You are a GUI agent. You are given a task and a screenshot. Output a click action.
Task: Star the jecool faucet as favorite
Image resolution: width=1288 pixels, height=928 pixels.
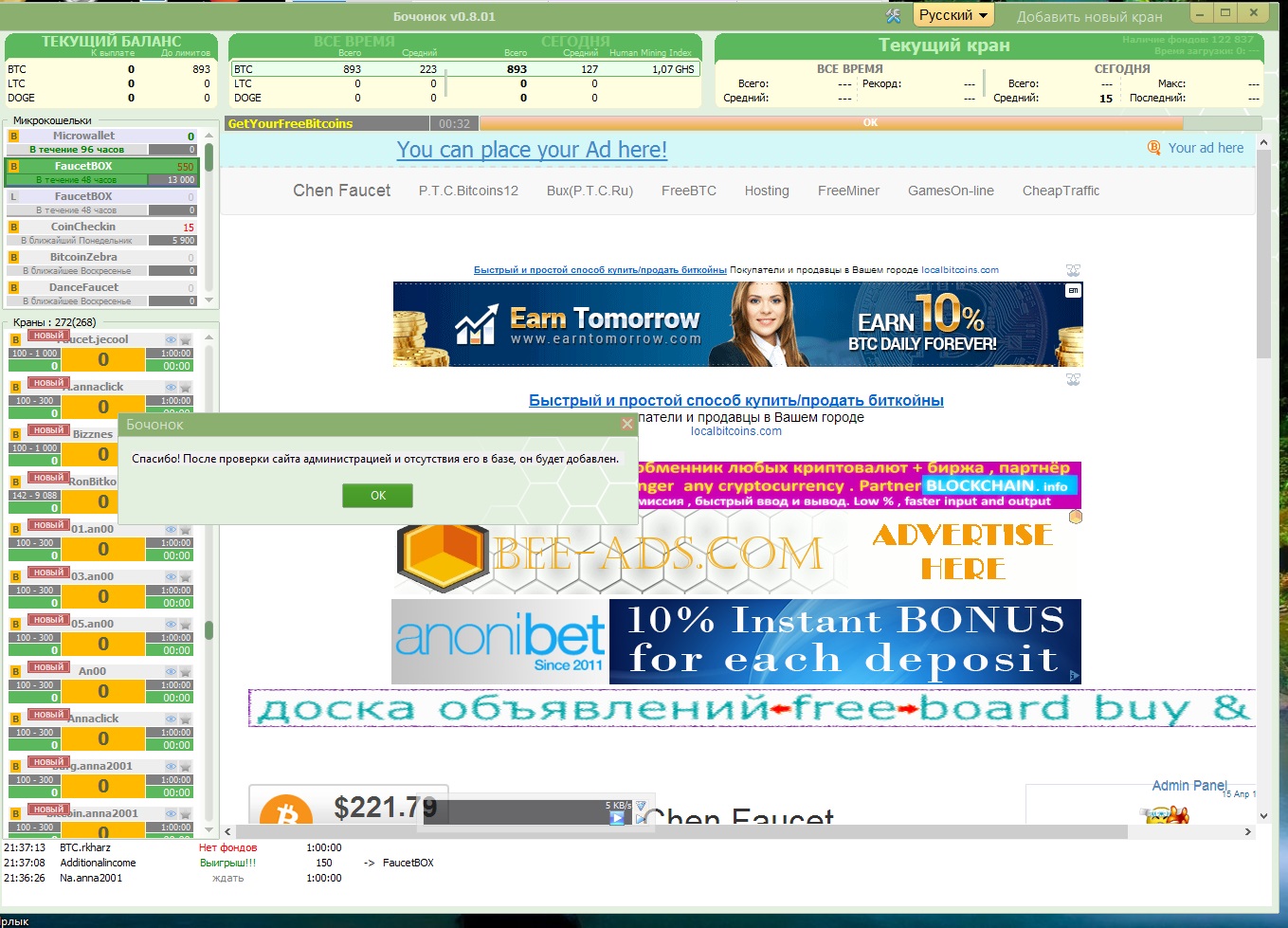[x=186, y=339]
